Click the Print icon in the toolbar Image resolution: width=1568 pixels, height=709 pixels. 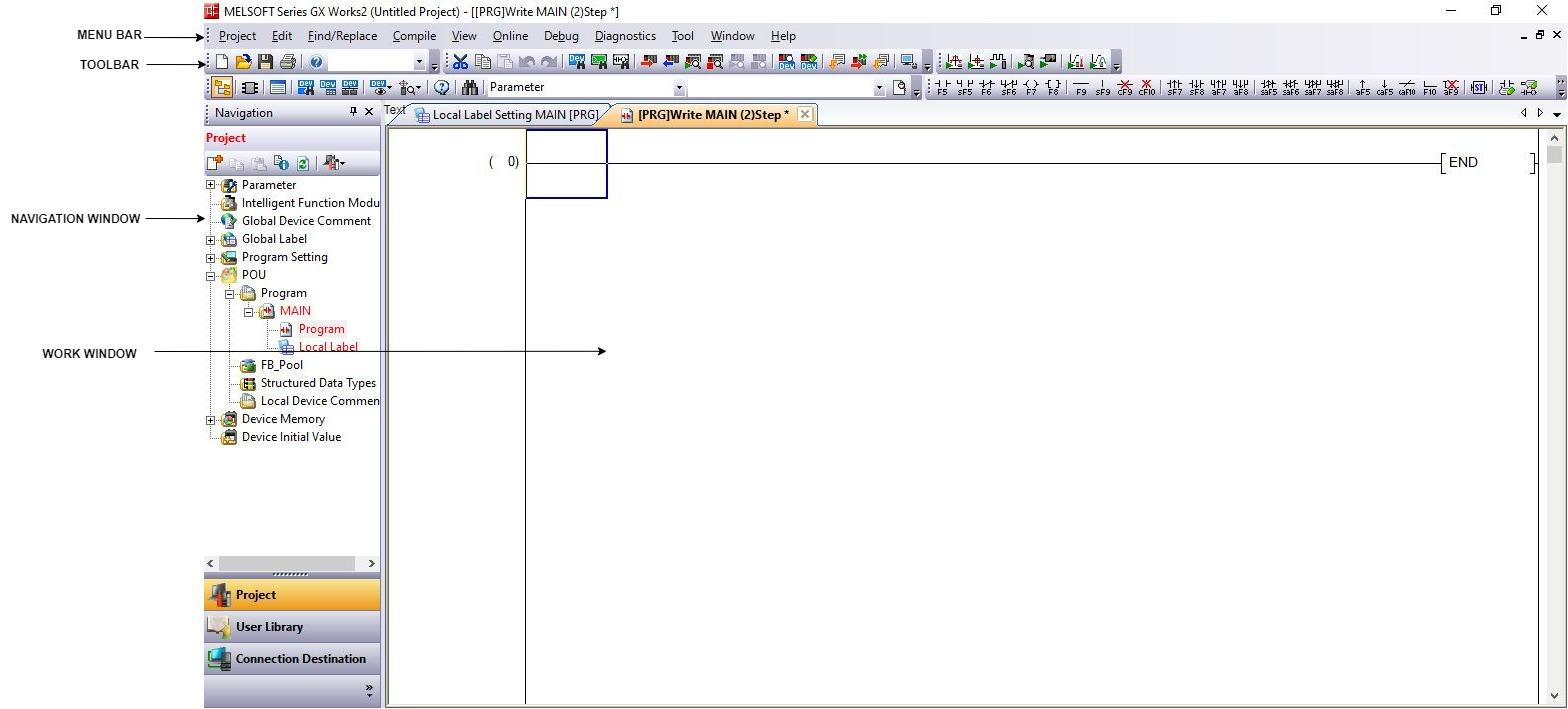click(x=287, y=61)
